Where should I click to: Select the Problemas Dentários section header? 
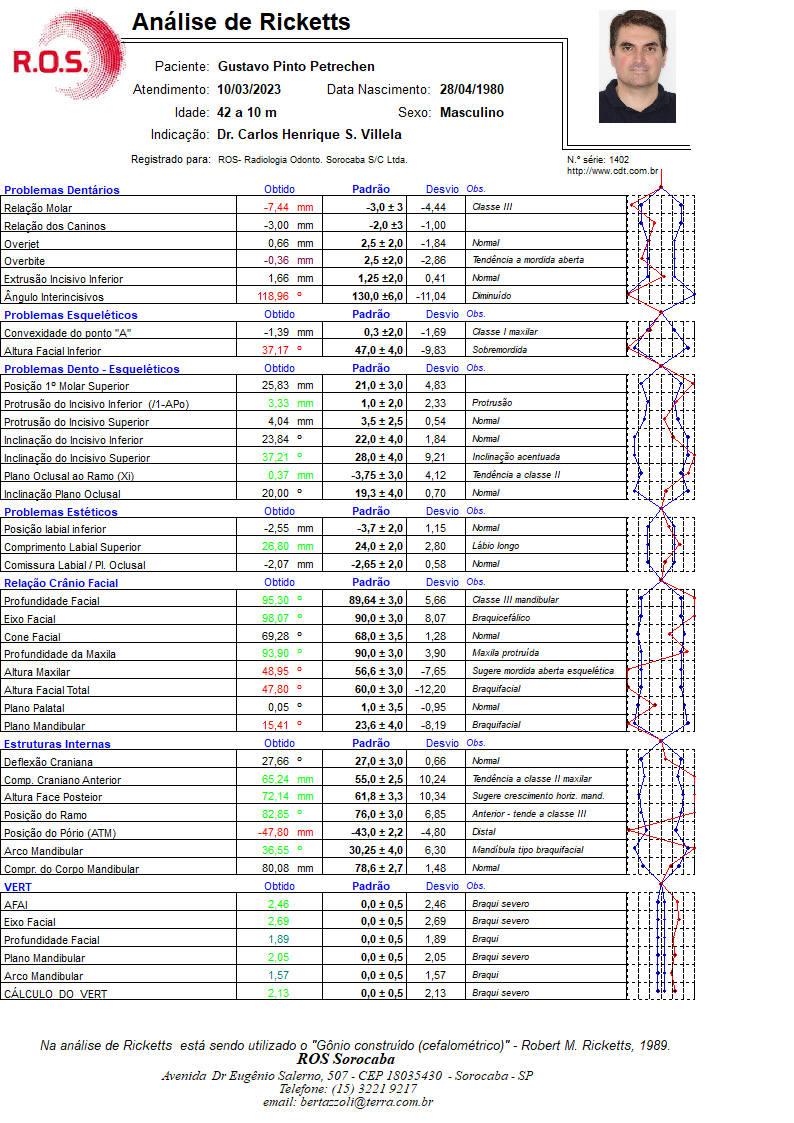coord(62,190)
